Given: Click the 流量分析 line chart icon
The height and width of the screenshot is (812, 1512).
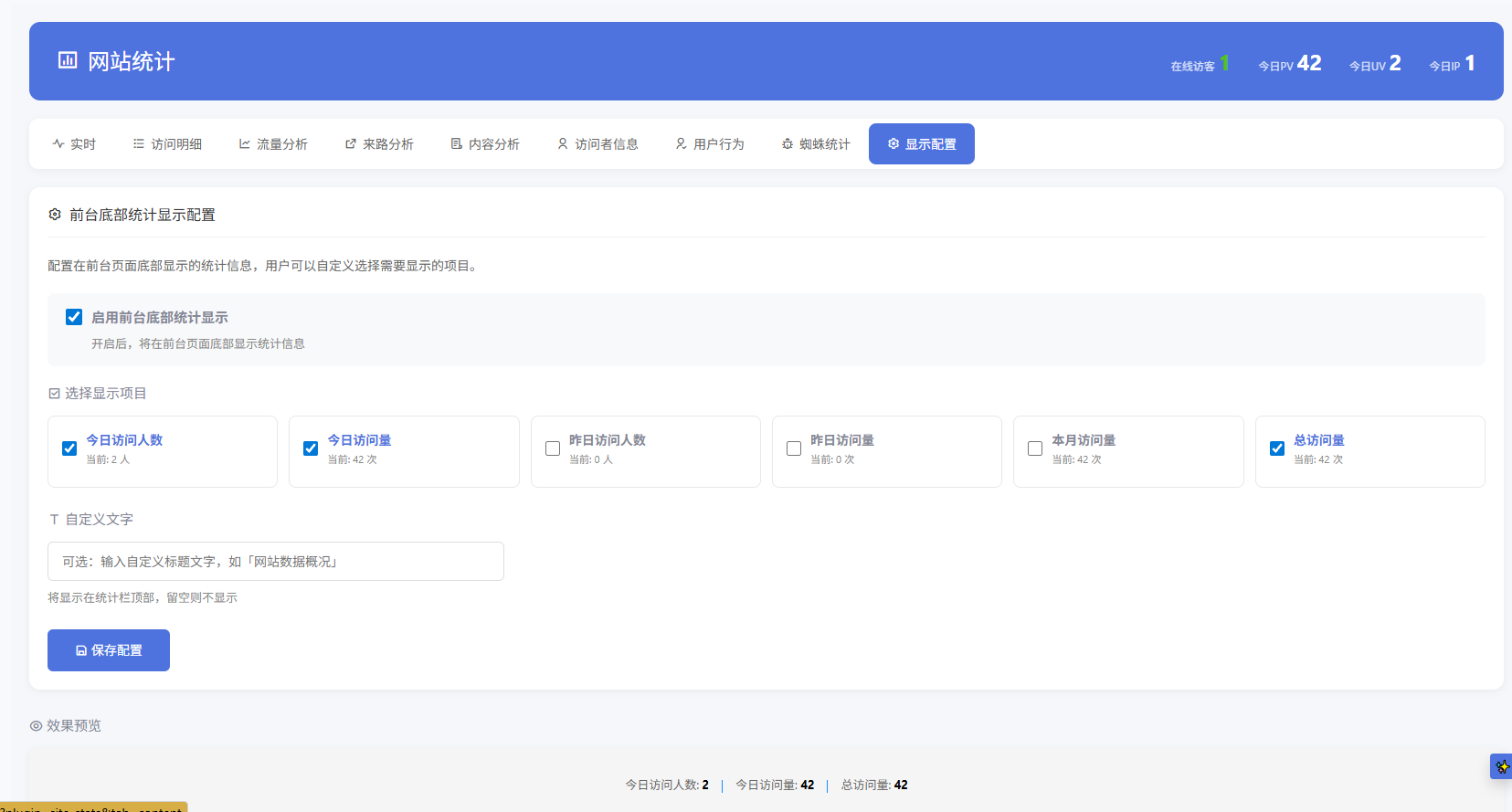Looking at the screenshot, I should [x=245, y=144].
